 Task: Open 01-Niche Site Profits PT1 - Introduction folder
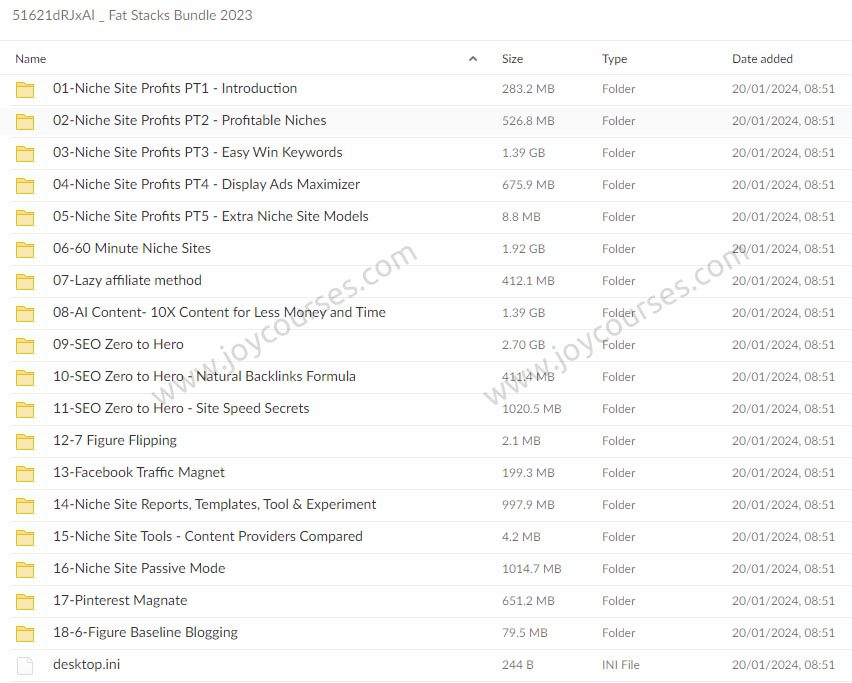[175, 88]
